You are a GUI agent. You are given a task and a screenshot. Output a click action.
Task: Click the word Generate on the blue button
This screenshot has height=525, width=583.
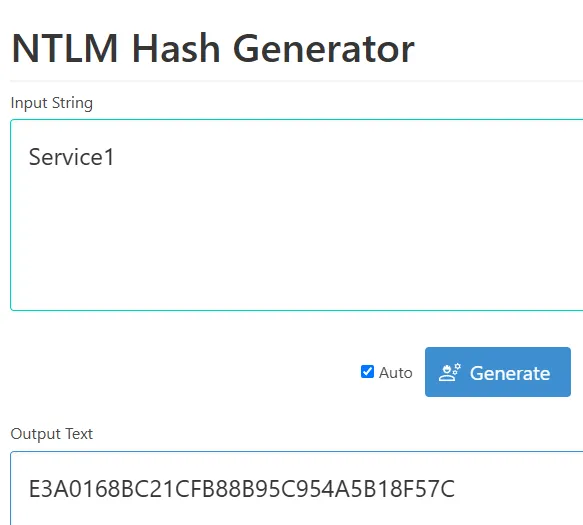[x=510, y=373]
